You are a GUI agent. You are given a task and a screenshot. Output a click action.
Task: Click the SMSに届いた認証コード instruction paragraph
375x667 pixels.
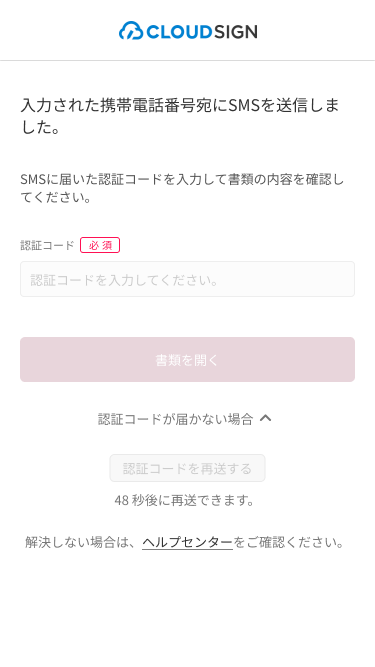[x=182, y=188]
